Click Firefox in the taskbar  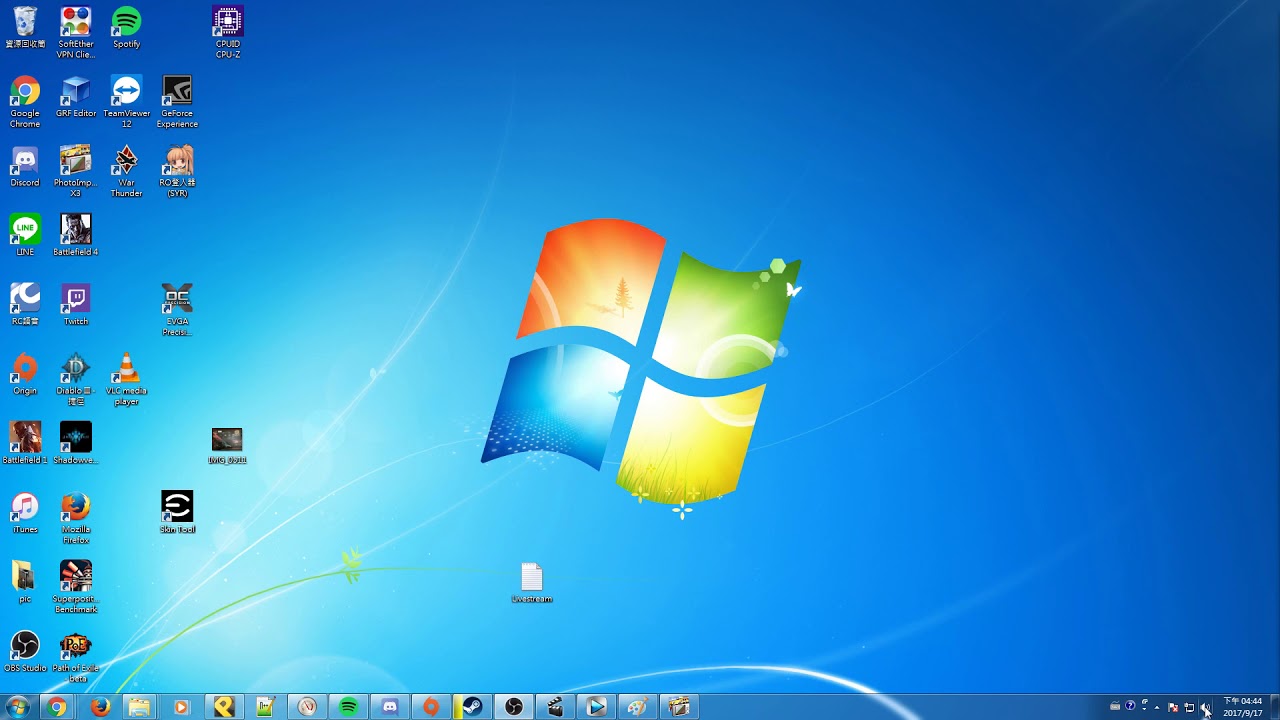[x=100, y=707]
